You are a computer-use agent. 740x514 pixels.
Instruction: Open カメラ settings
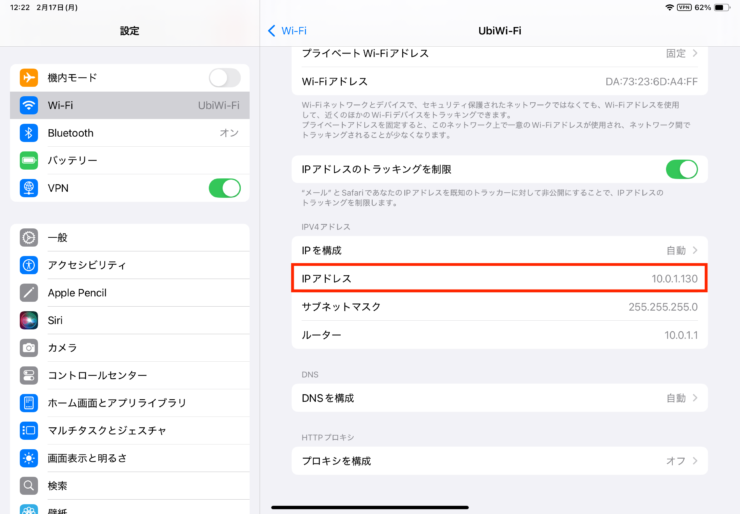tap(130, 348)
